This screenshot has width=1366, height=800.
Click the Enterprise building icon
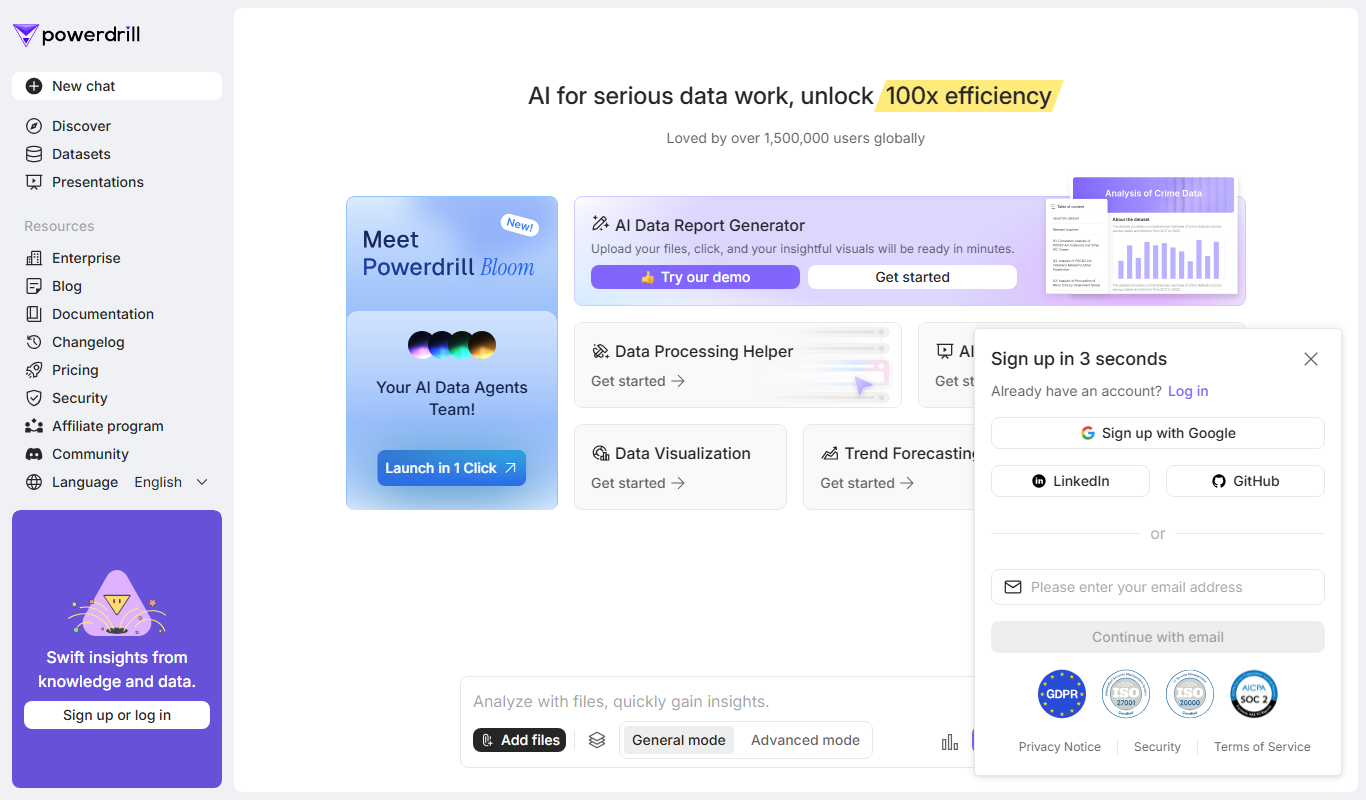click(x=34, y=258)
